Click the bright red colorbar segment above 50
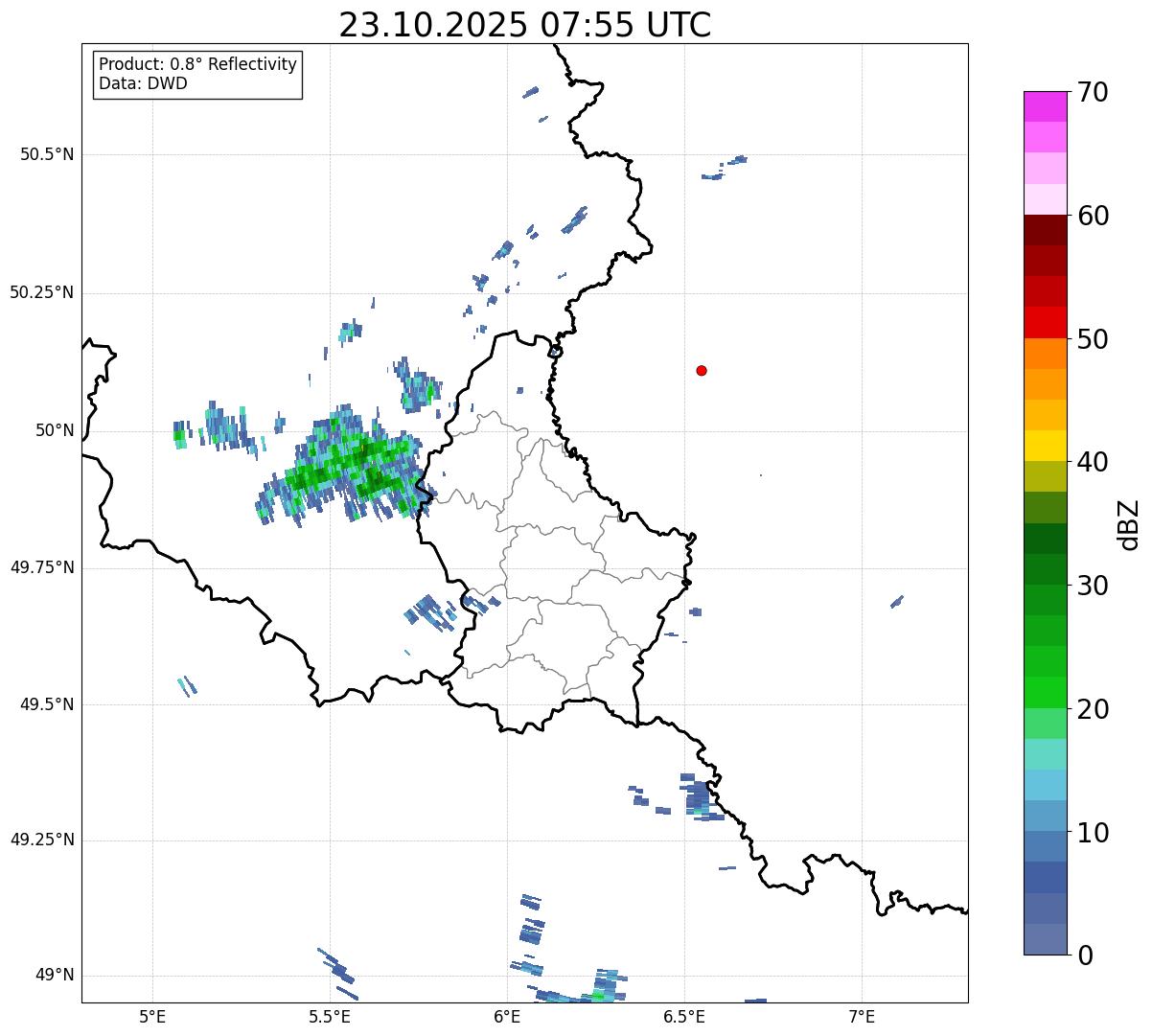The width and height of the screenshot is (1152, 1036). click(x=1045, y=322)
